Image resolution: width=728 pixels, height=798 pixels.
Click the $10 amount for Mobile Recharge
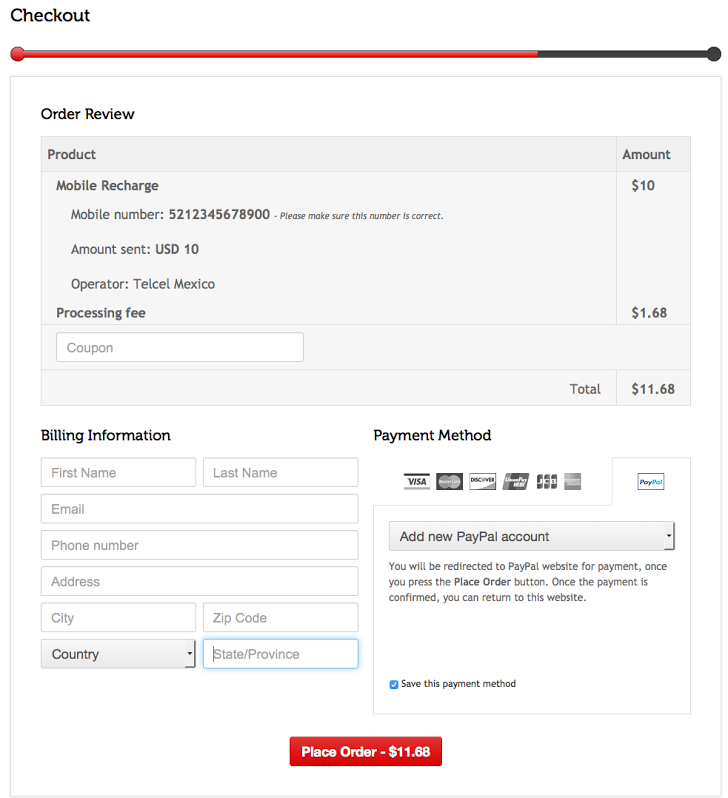tap(643, 185)
